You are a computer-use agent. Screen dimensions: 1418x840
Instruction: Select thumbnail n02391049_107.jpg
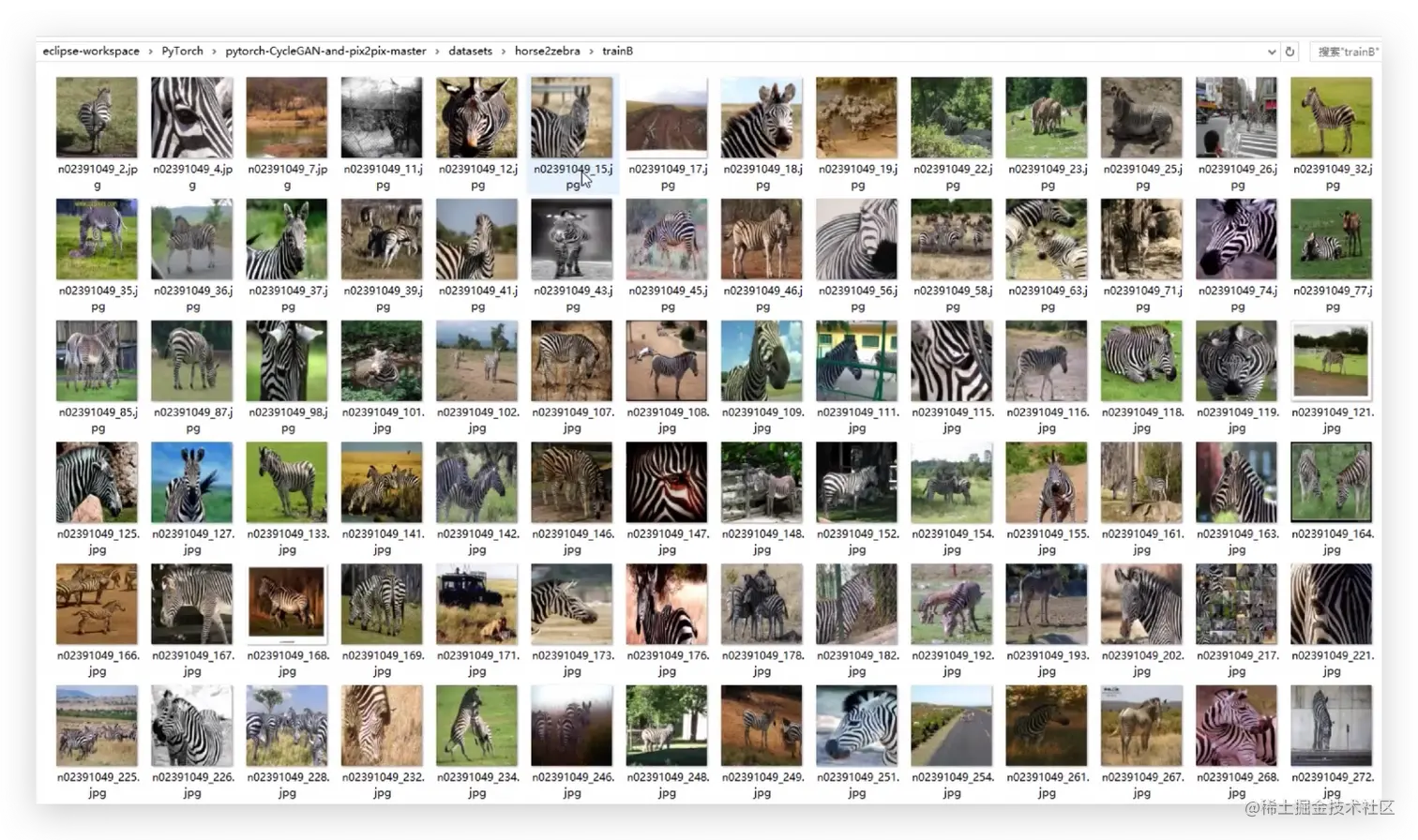click(x=572, y=361)
